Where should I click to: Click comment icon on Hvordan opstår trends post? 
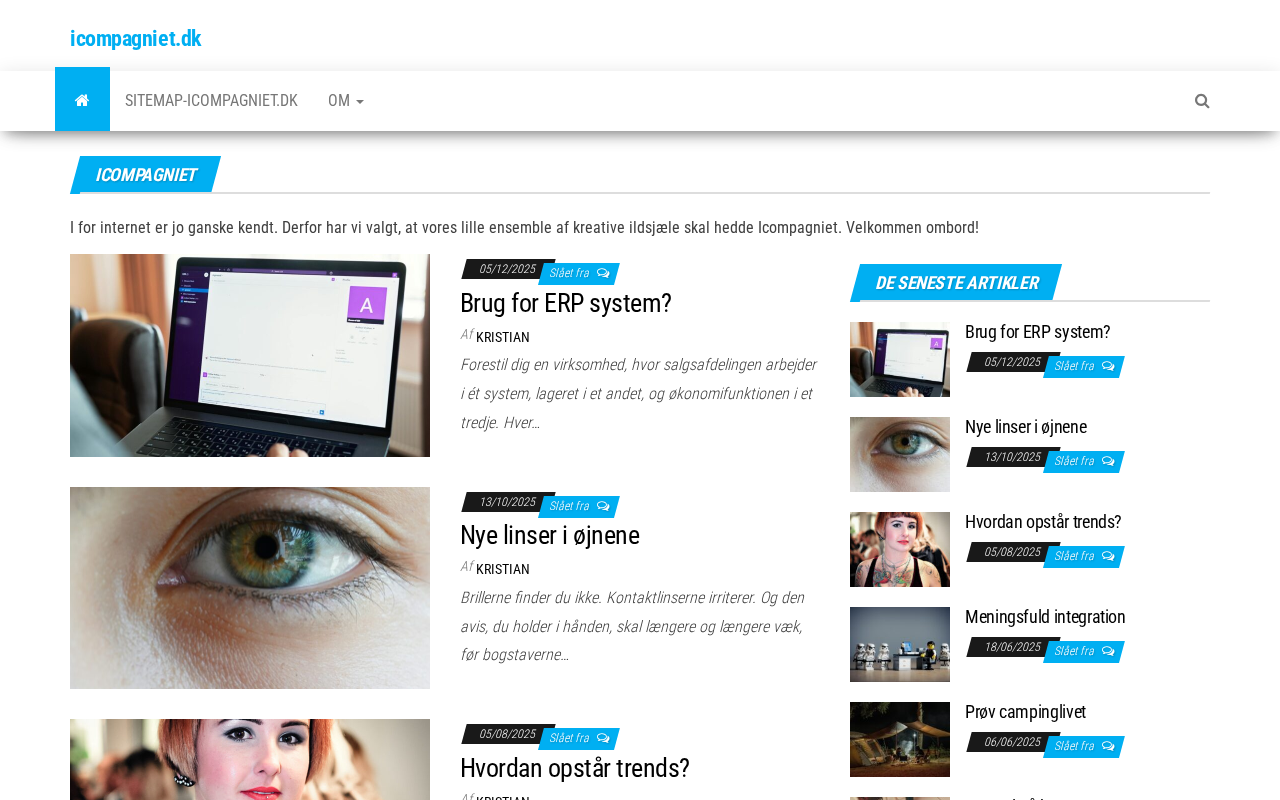(603, 738)
